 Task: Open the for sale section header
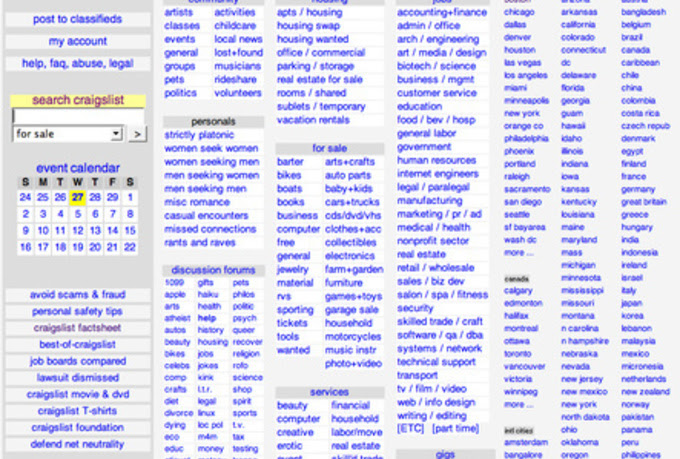(x=330, y=148)
